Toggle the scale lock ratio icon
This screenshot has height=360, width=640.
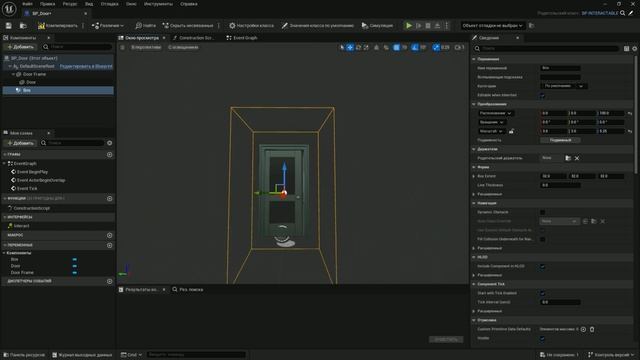511,131
